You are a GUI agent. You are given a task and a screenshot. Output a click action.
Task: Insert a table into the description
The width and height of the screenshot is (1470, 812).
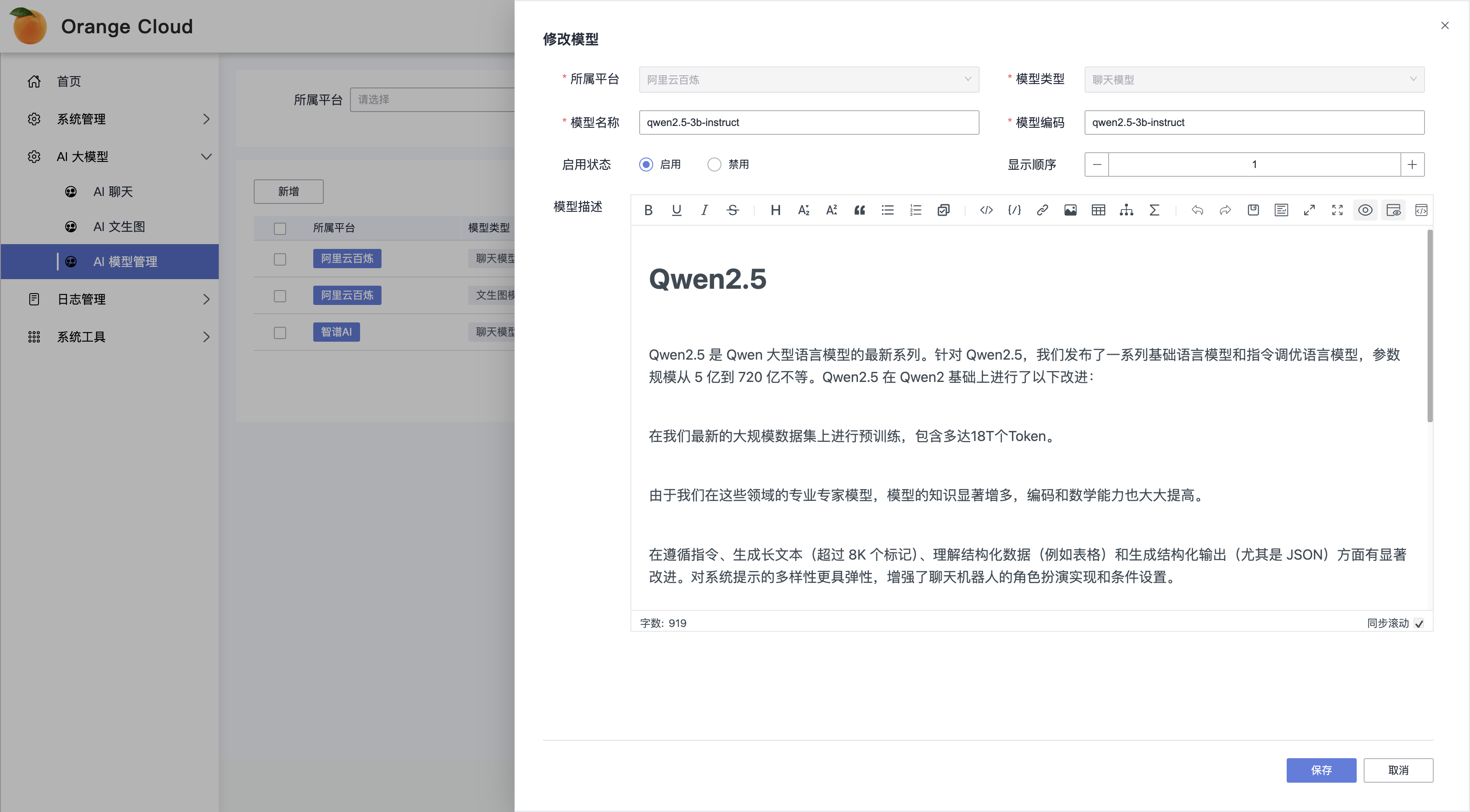coord(1098,210)
